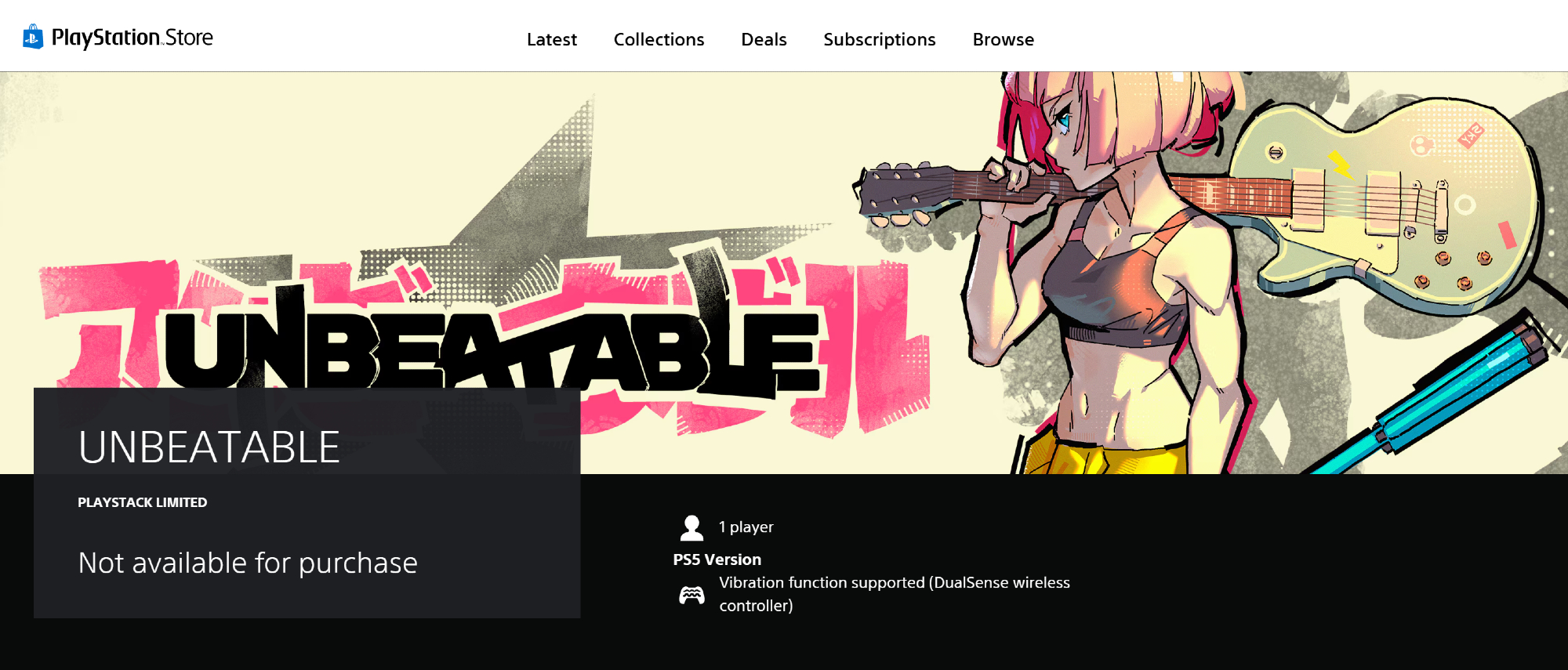Click the vibration function supported text
This screenshot has width=1568, height=670.
895,594
